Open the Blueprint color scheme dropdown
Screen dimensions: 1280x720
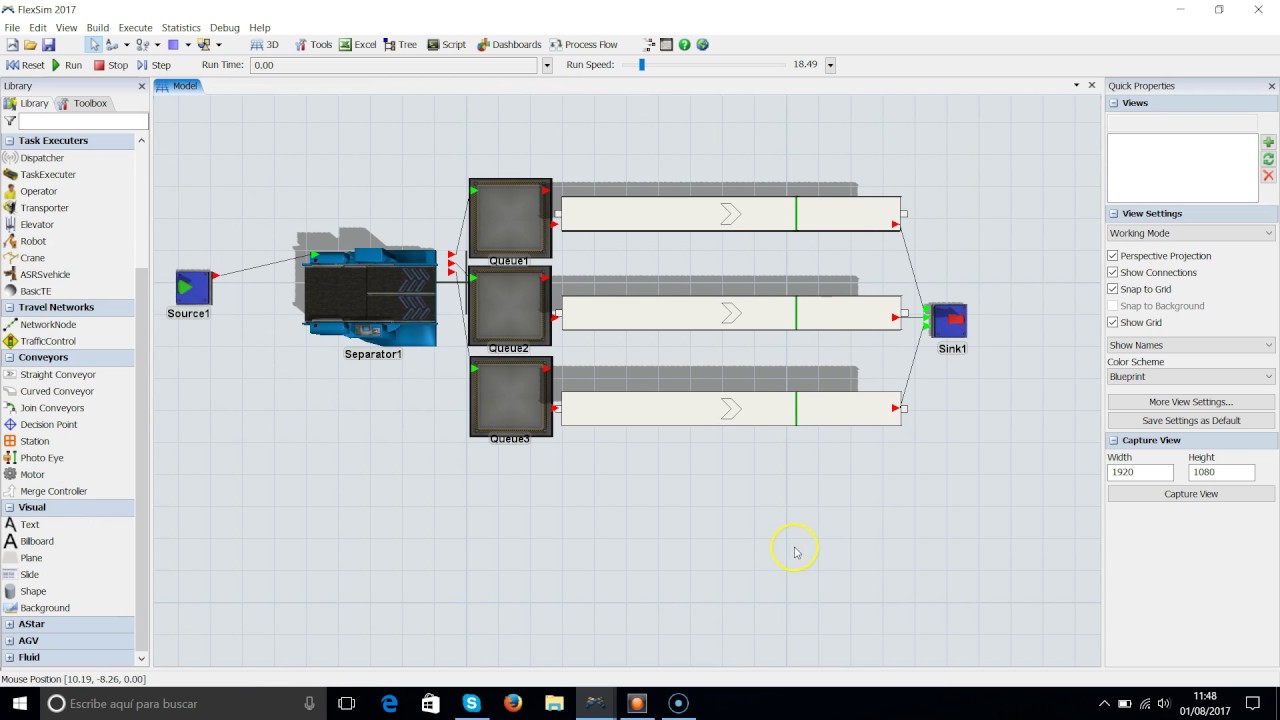(x=1191, y=377)
